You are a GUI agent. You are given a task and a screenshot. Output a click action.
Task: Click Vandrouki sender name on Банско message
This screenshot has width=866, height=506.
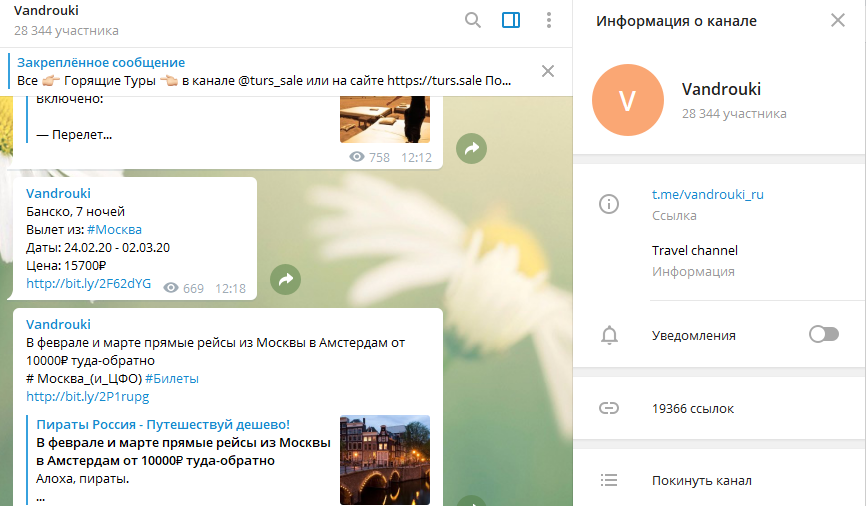point(58,193)
